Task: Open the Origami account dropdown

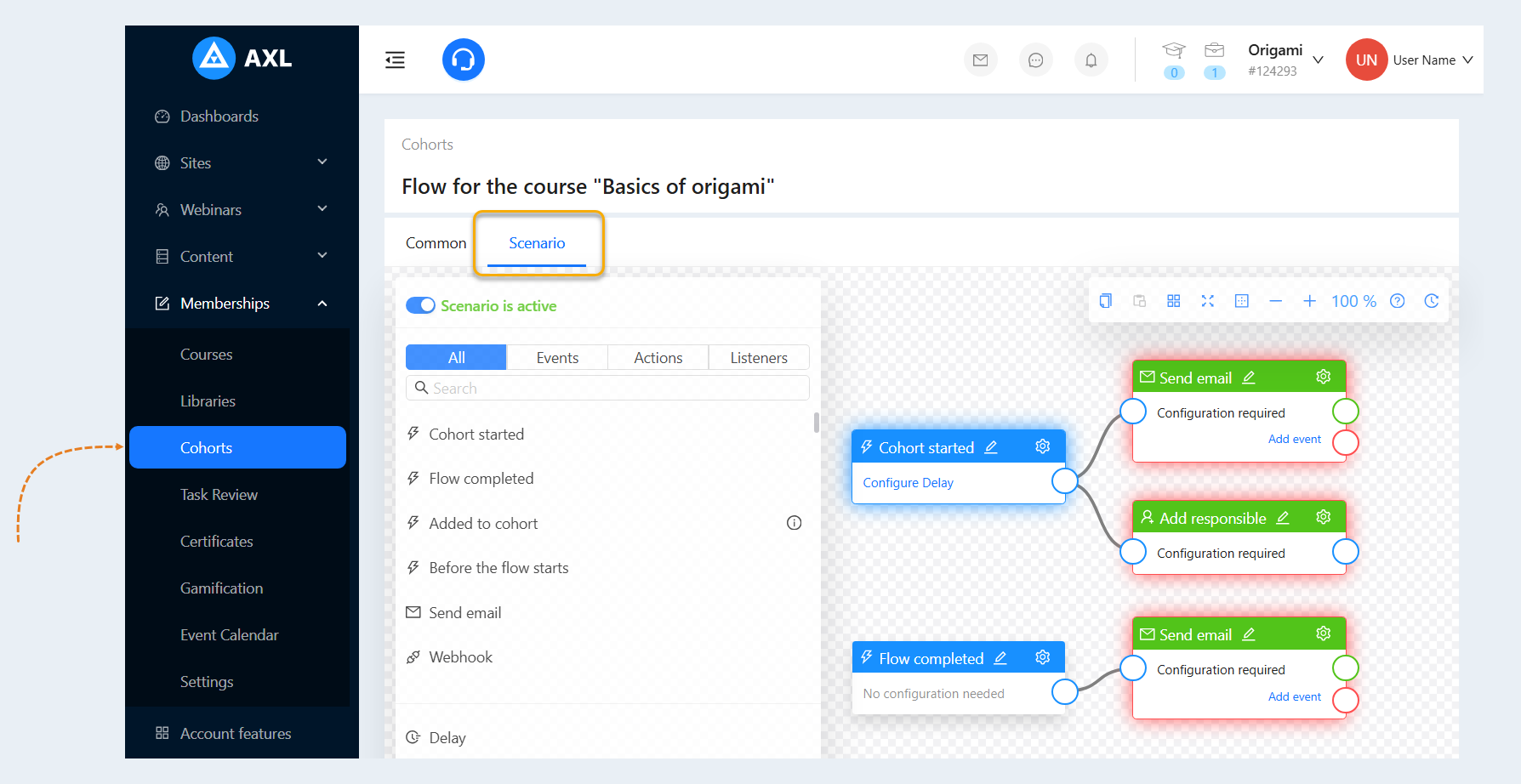Action: (x=1285, y=60)
